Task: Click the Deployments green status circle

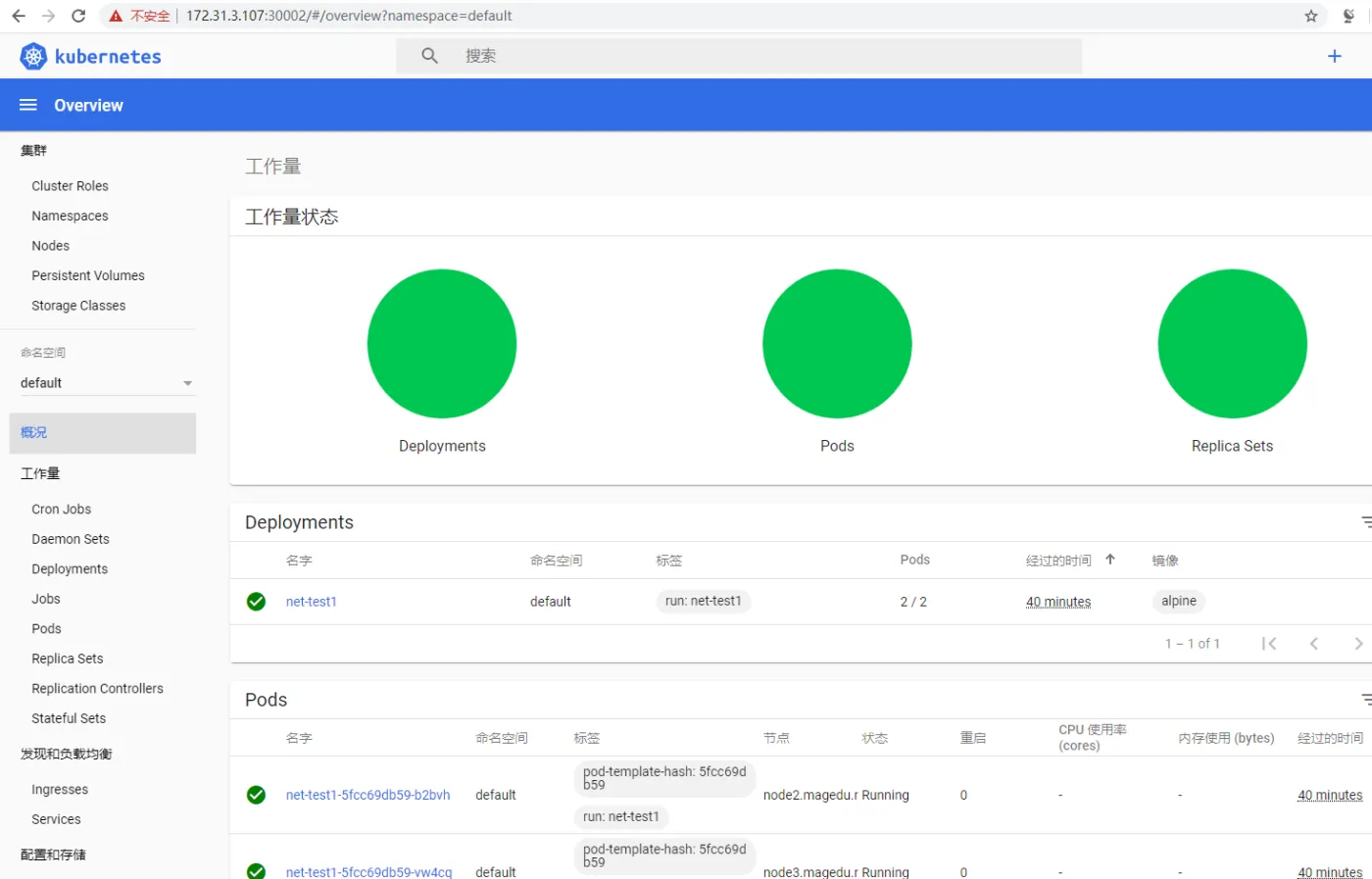Action: pyautogui.click(x=442, y=344)
